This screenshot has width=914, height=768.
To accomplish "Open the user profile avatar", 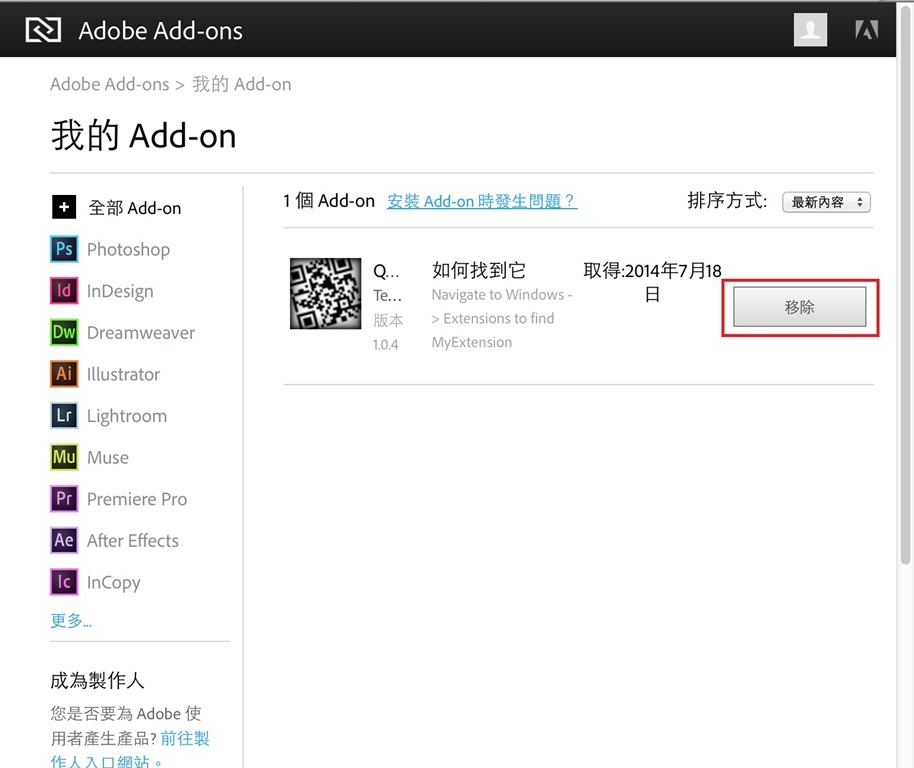I will click(810, 29).
